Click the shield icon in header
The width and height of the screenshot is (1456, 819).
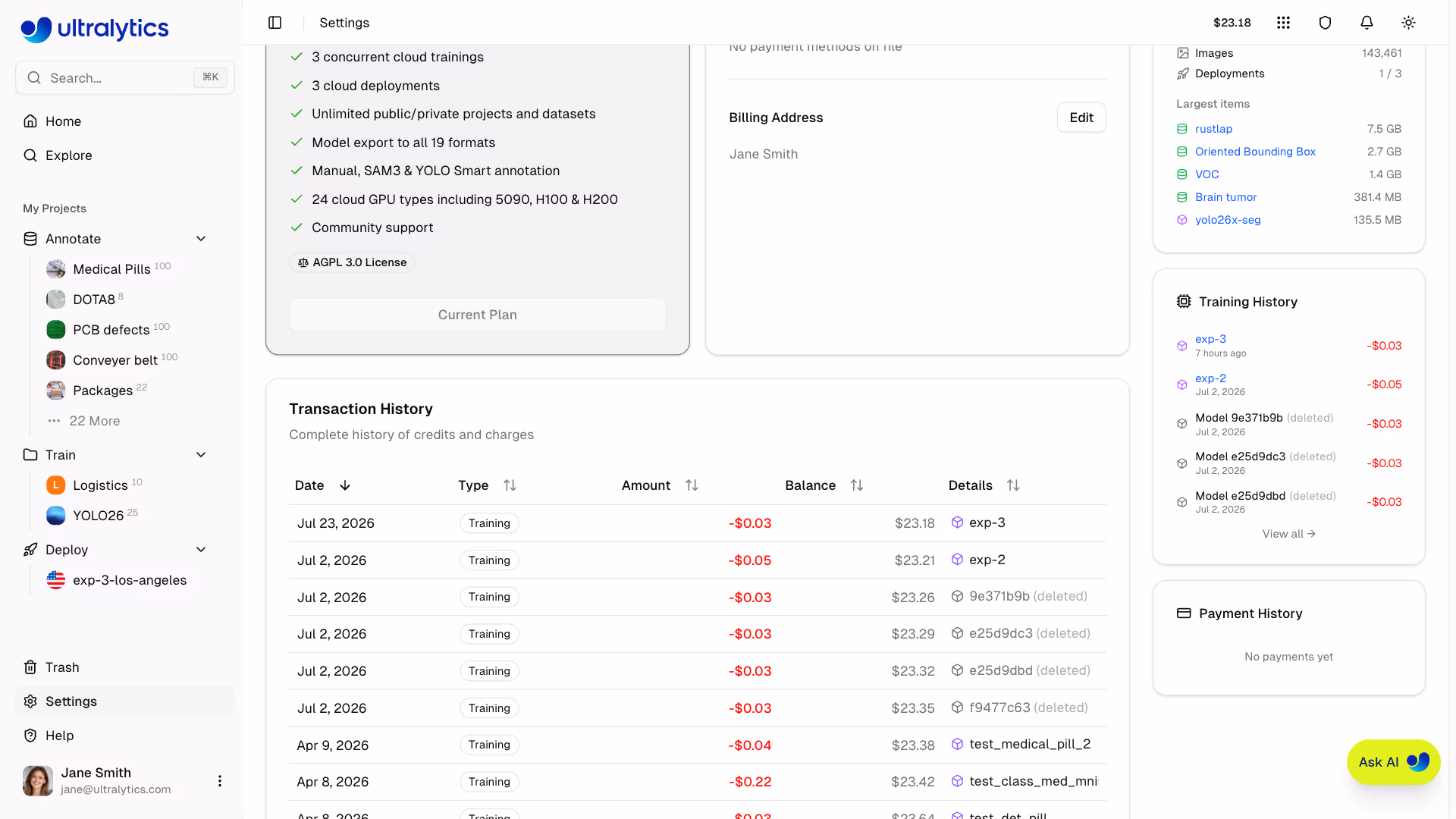pos(1325,23)
